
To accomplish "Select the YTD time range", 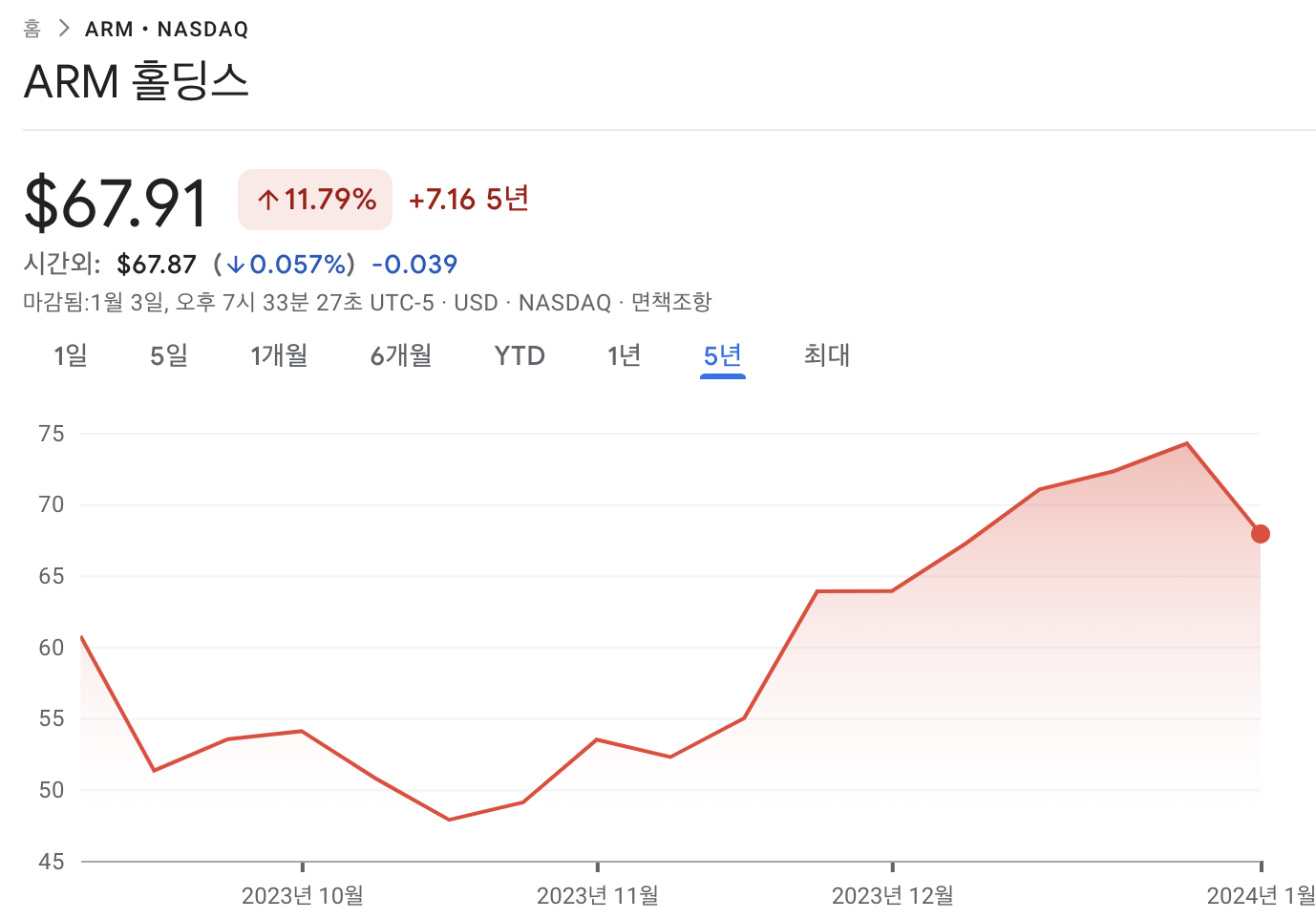I will (519, 354).
